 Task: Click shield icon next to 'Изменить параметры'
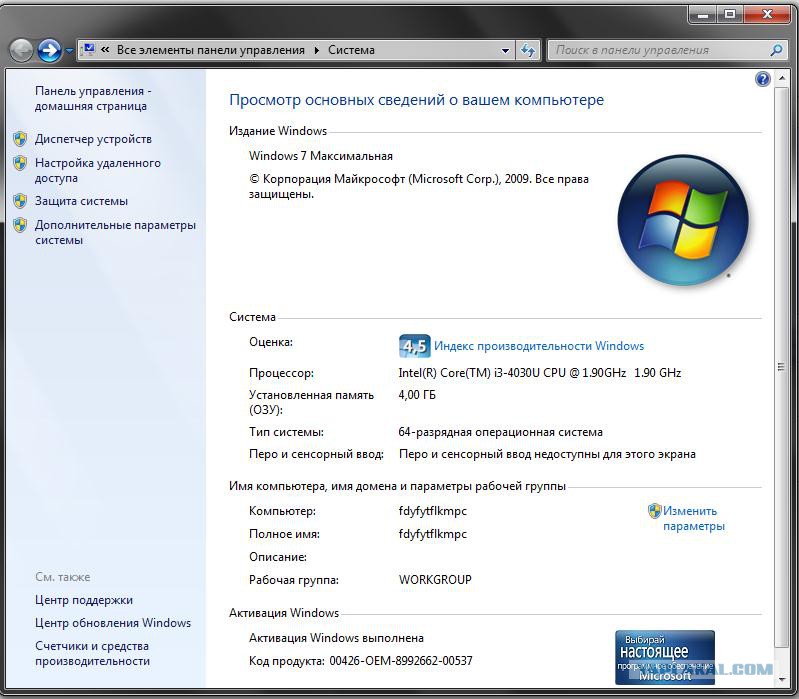pos(654,511)
